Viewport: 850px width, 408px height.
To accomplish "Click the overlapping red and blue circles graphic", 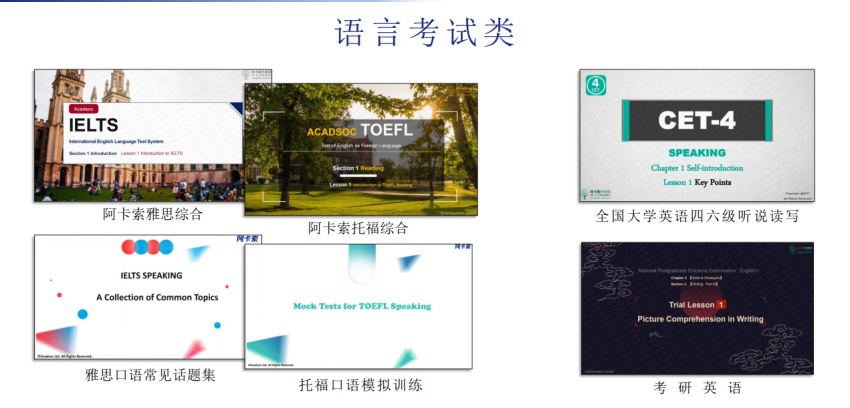I will click(147, 247).
